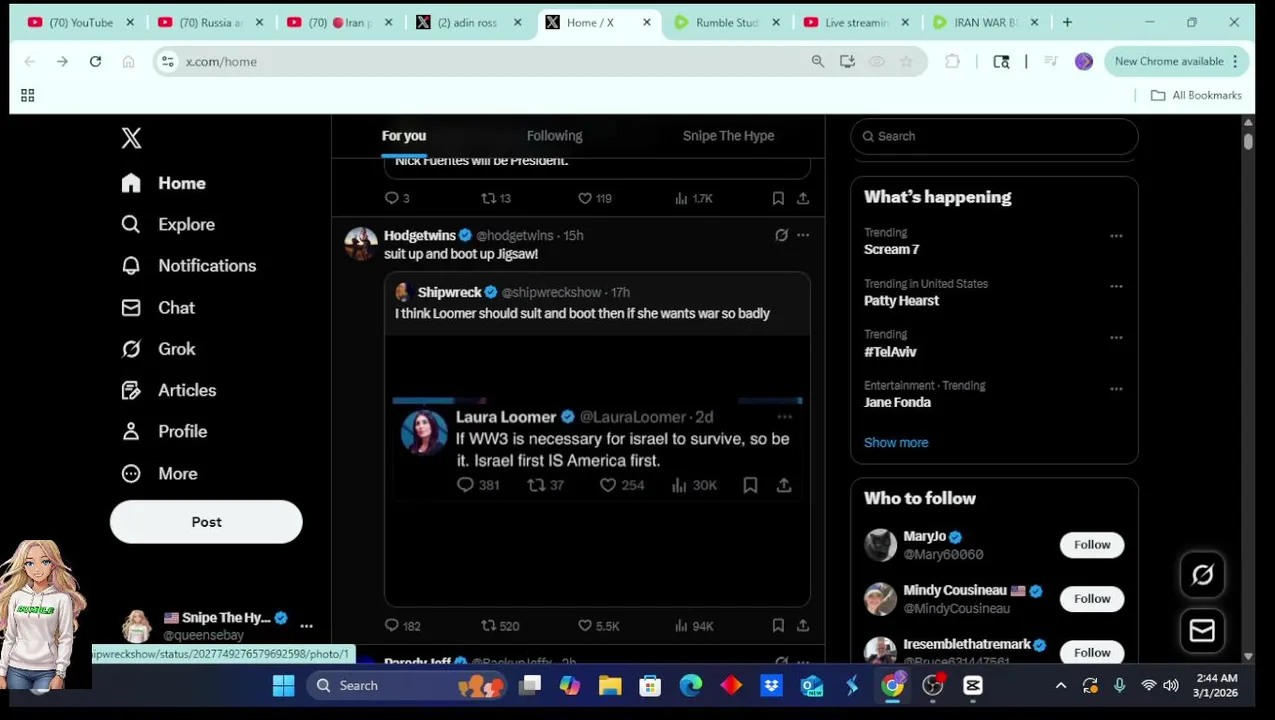Bookmark this tab star icon
1275x720 pixels.
pos(906,62)
